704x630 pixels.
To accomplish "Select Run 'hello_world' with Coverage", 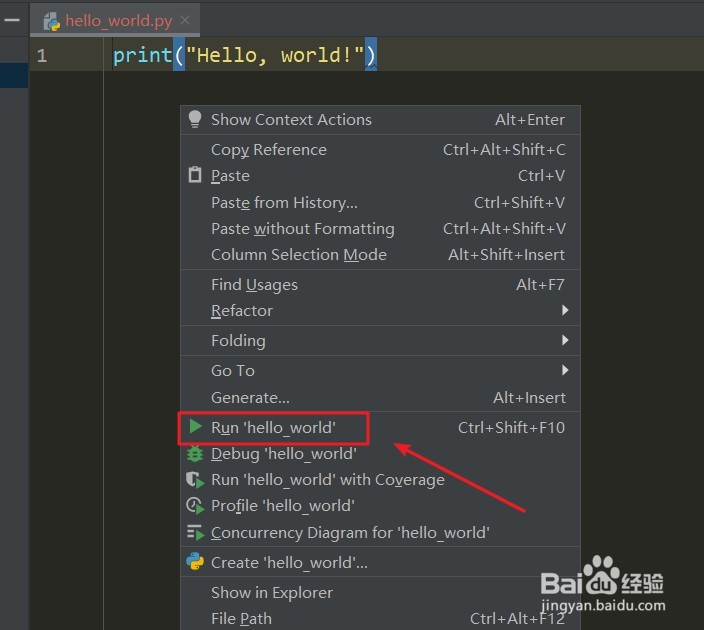I will click(x=380, y=480).
